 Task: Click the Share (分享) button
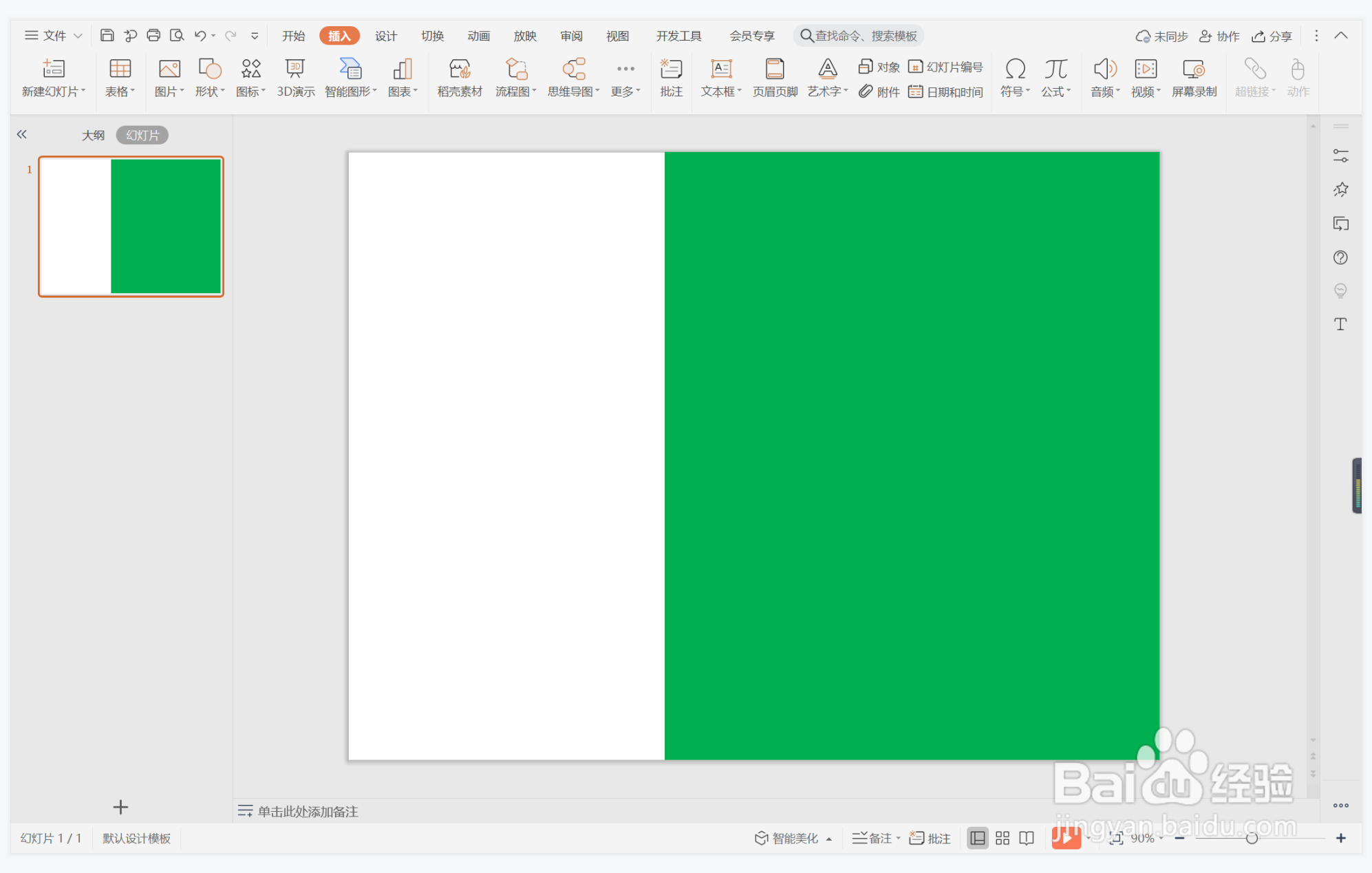pyautogui.click(x=1272, y=36)
